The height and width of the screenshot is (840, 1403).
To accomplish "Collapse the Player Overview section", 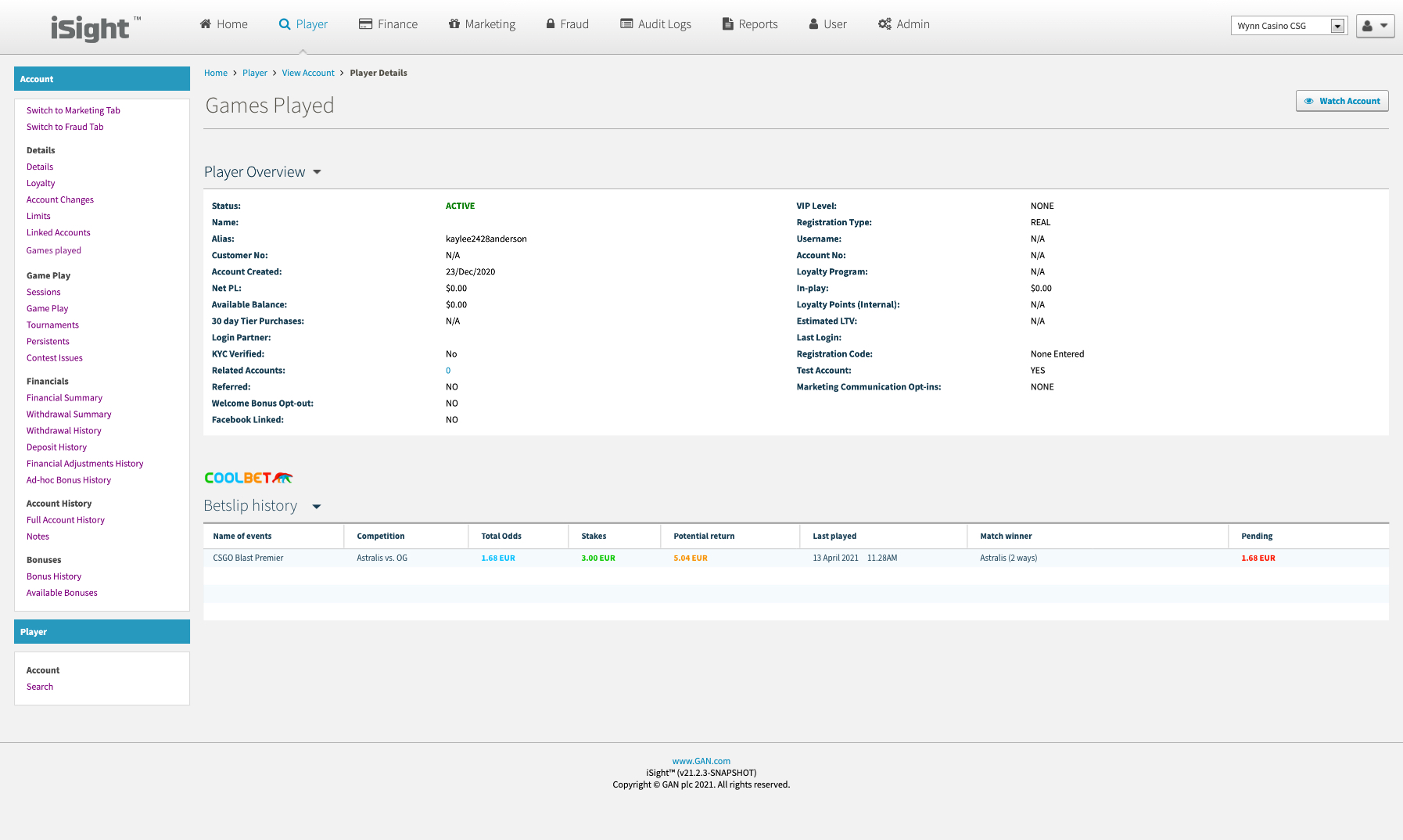I will click(317, 172).
